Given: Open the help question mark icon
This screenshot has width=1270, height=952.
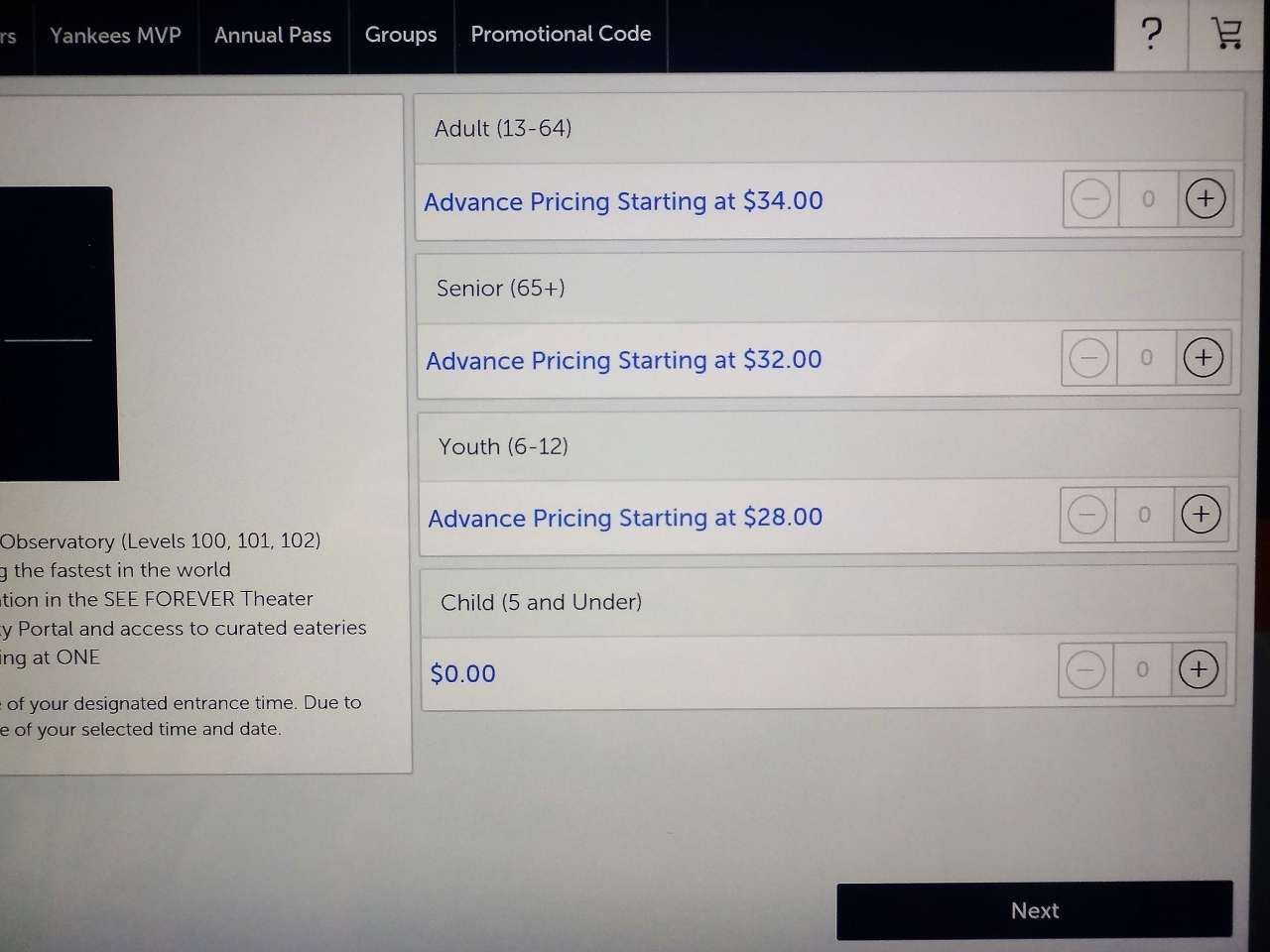Looking at the screenshot, I should (1151, 35).
